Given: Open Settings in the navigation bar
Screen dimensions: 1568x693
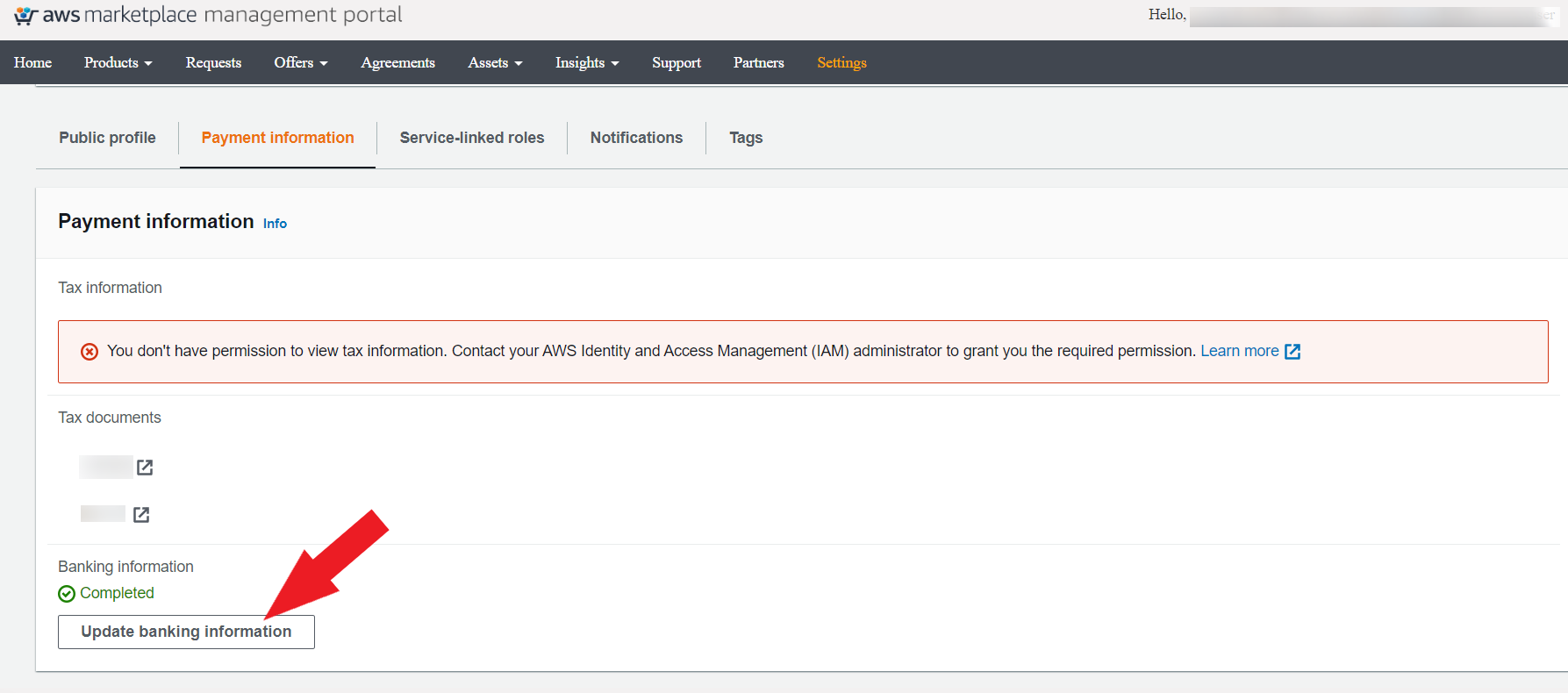Looking at the screenshot, I should coord(841,62).
